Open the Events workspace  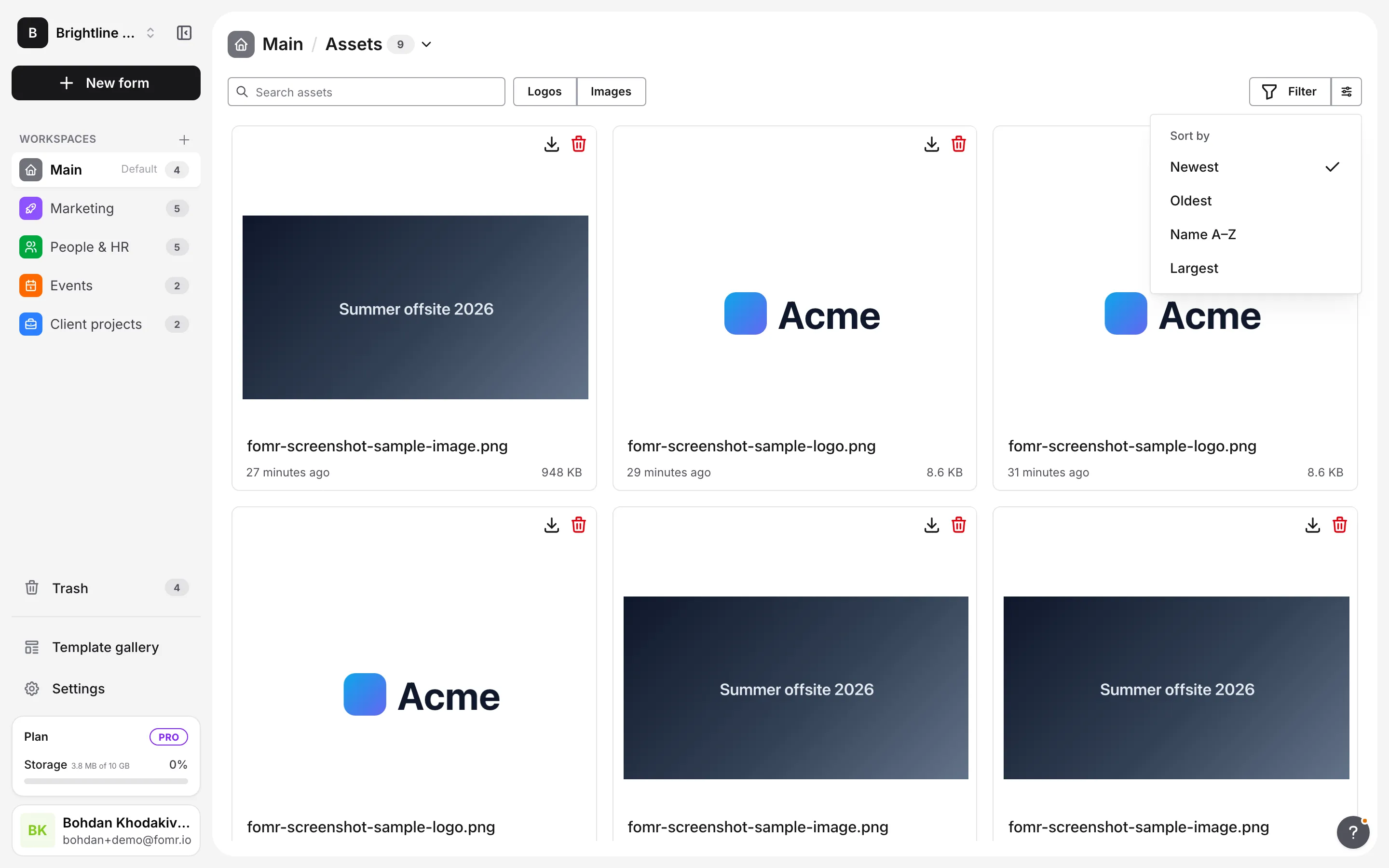click(x=106, y=285)
